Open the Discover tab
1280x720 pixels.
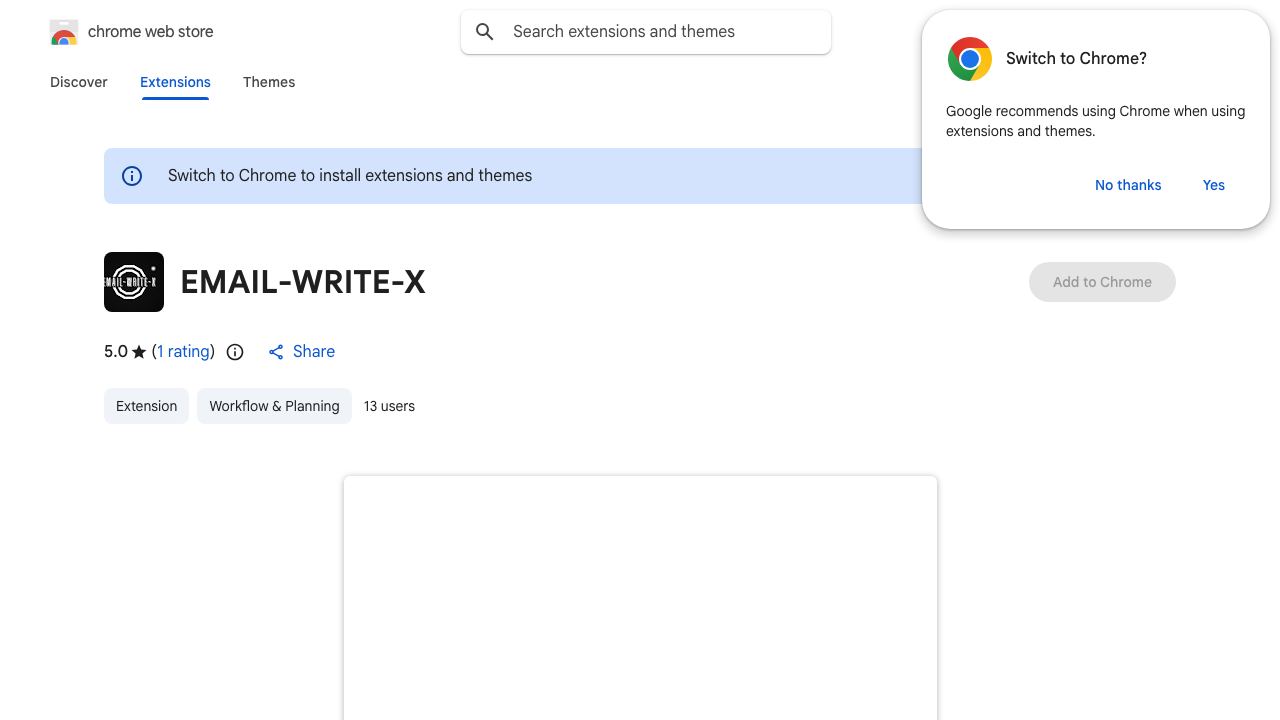pos(79,82)
